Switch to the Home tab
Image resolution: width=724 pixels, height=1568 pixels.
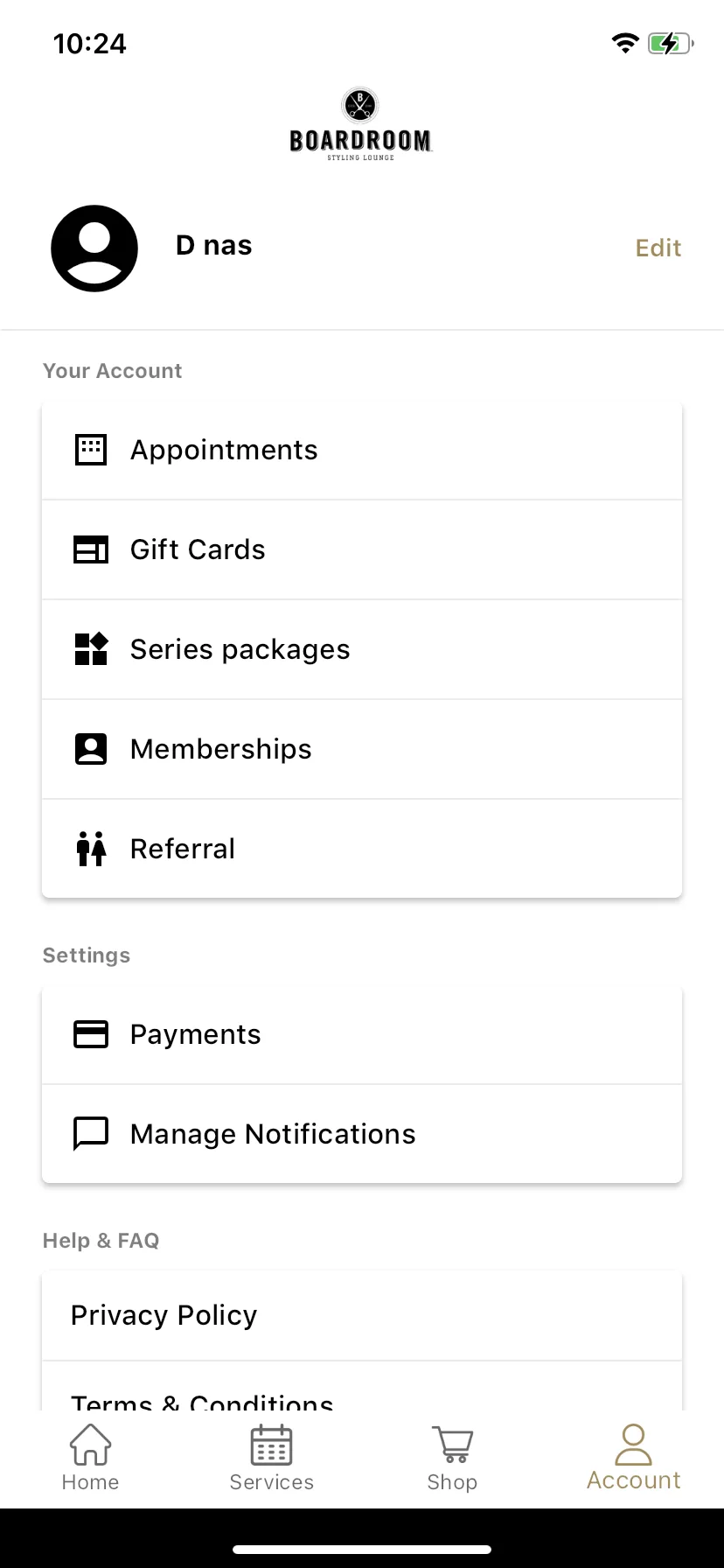90,1458
